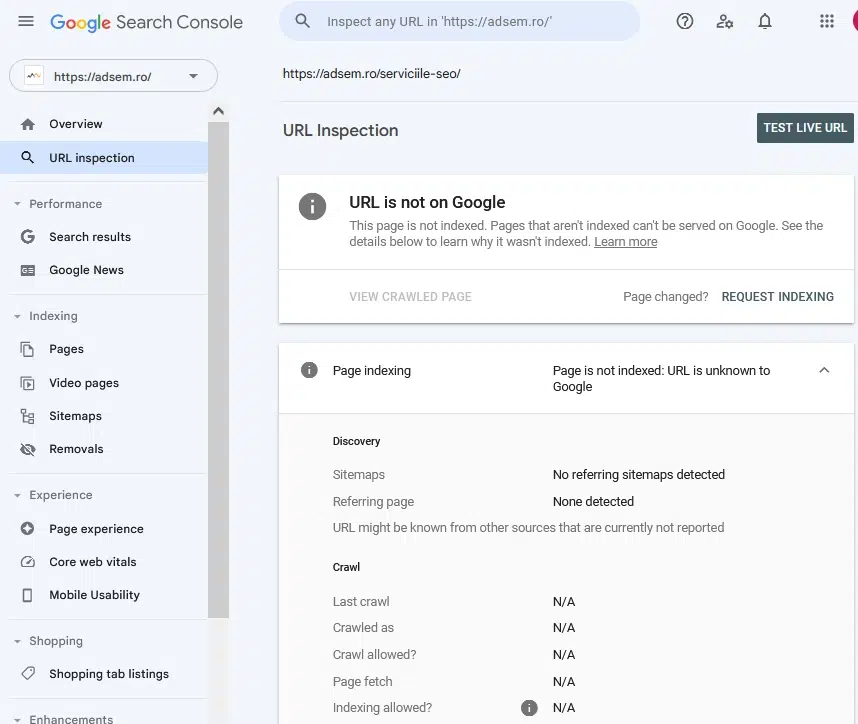Image resolution: width=858 pixels, height=724 pixels.
Task: Open Search results report
Action: point(90,237)
